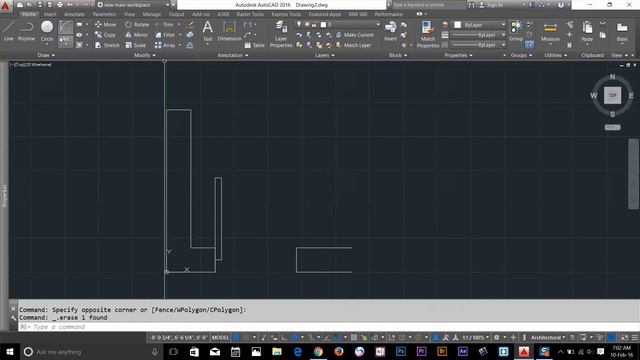The image size is (640, 360).
Task: Open the Express Tools ribbon tab
Action: [286, 14]
